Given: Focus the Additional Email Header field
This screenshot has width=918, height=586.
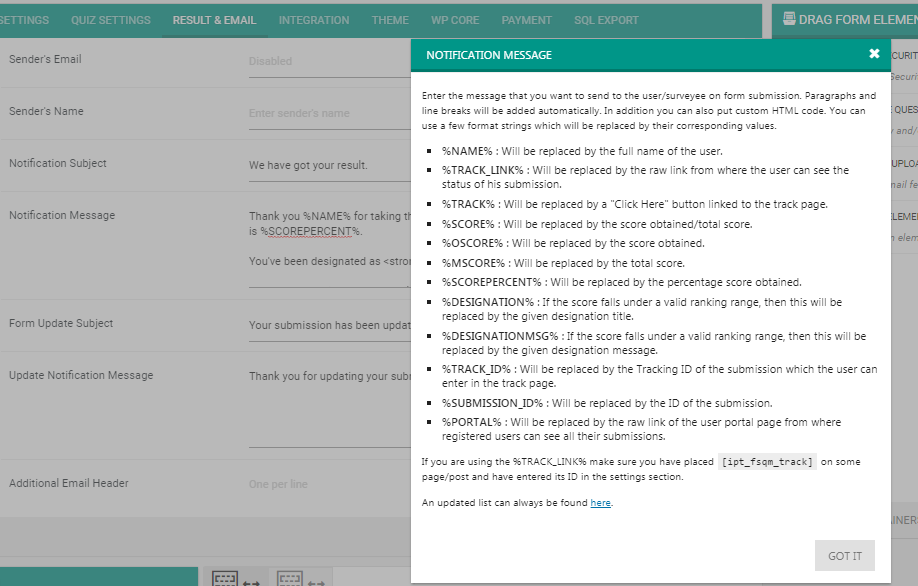Looking at the screenshot, I should [330, 485].
